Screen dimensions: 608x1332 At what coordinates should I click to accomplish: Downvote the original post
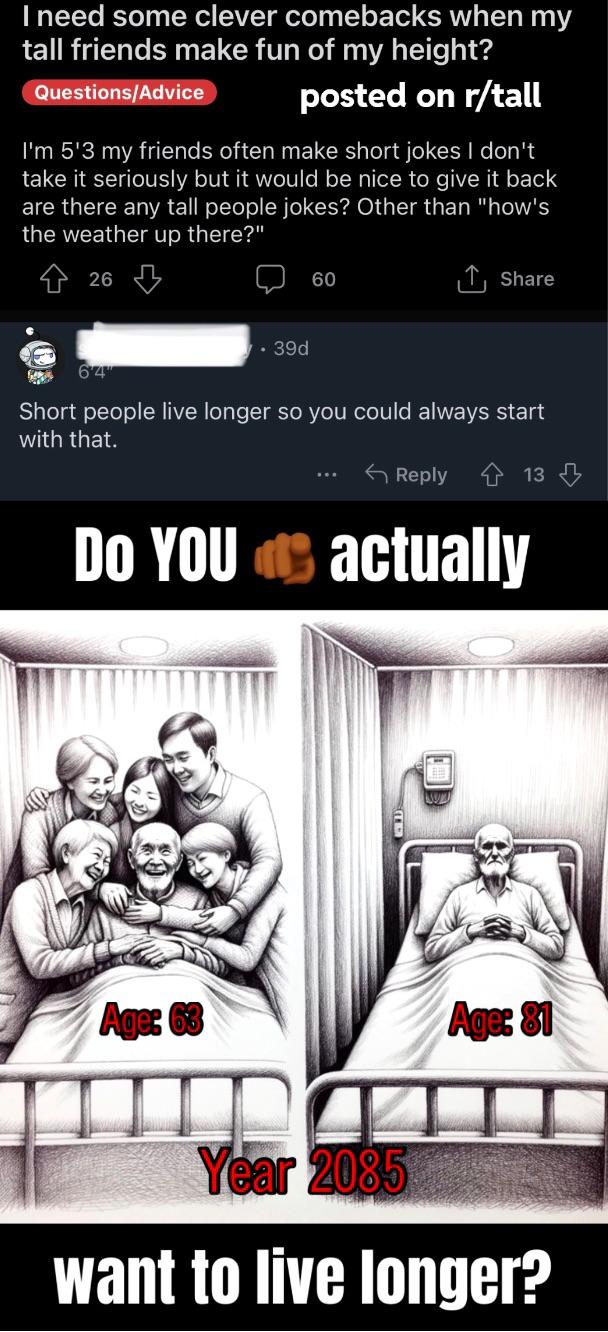point(148,279)
